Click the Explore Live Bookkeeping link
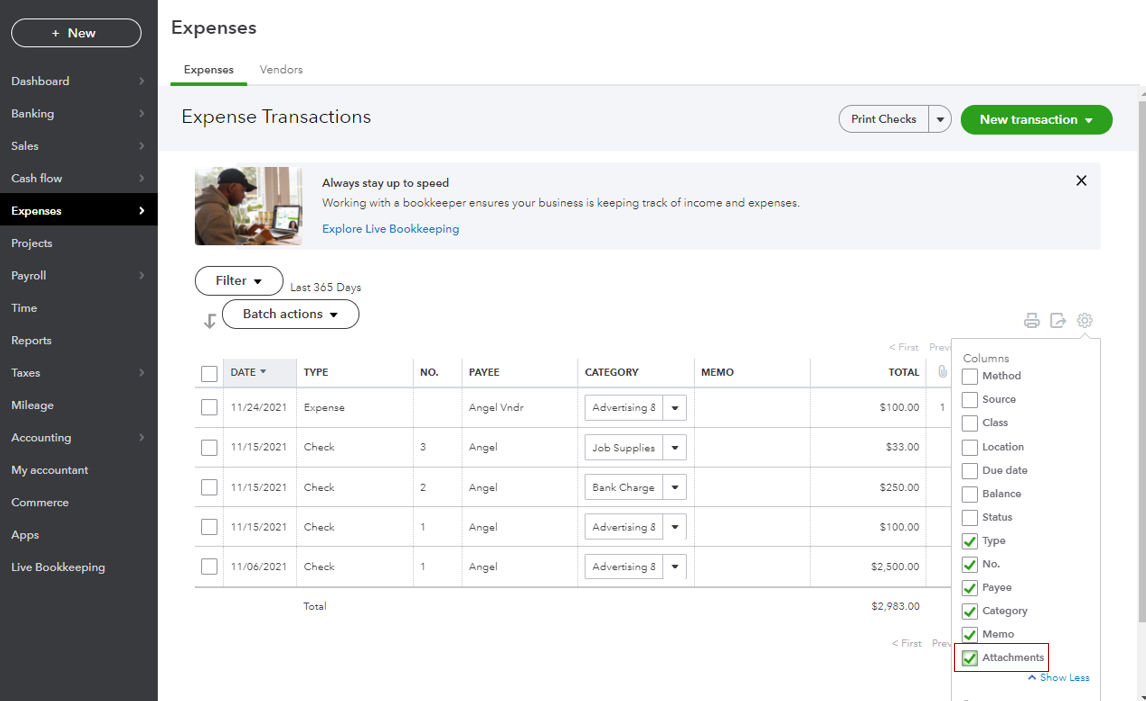Viewport: 1146px width, 701px height. [390, 229]
